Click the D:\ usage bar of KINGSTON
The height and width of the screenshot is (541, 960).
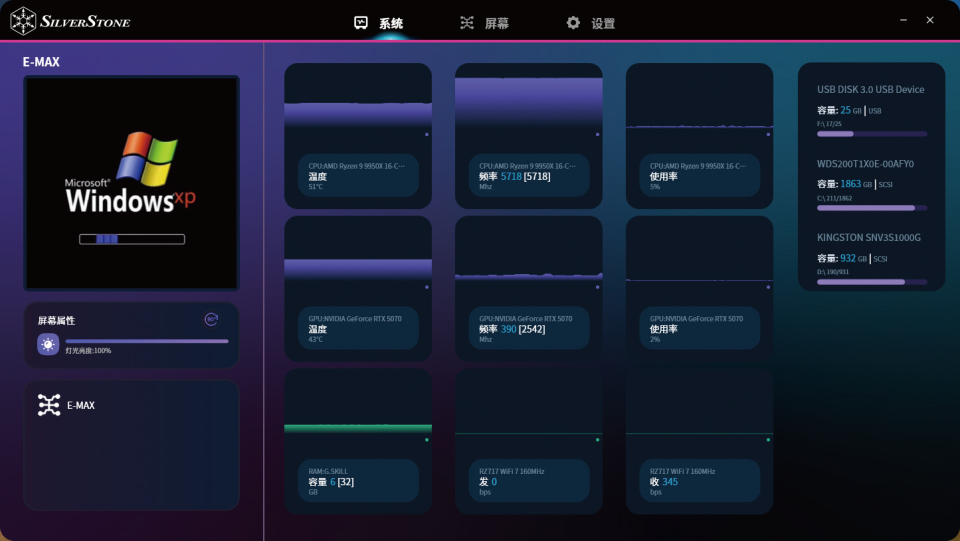872,282
